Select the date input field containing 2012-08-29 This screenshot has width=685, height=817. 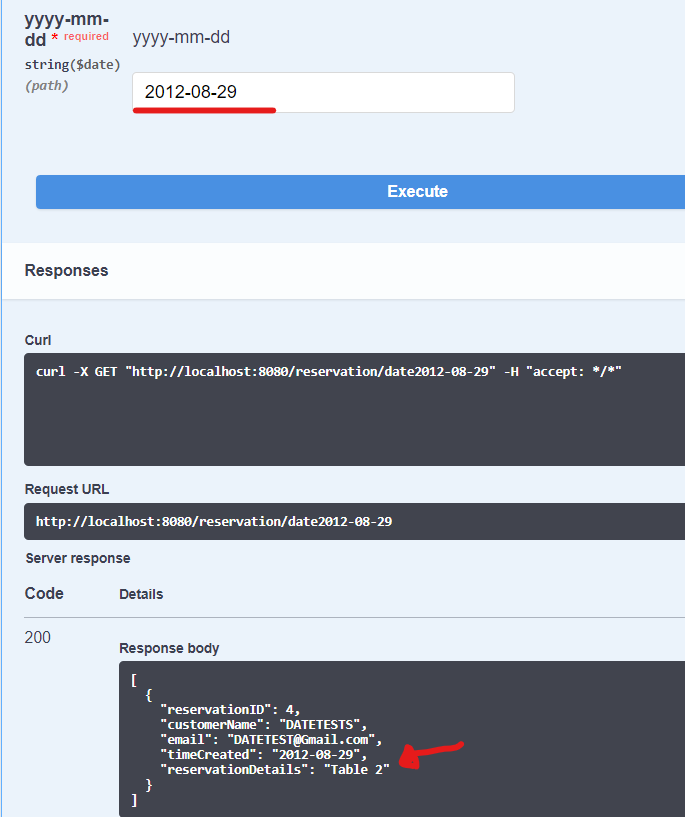click(322, 92)
